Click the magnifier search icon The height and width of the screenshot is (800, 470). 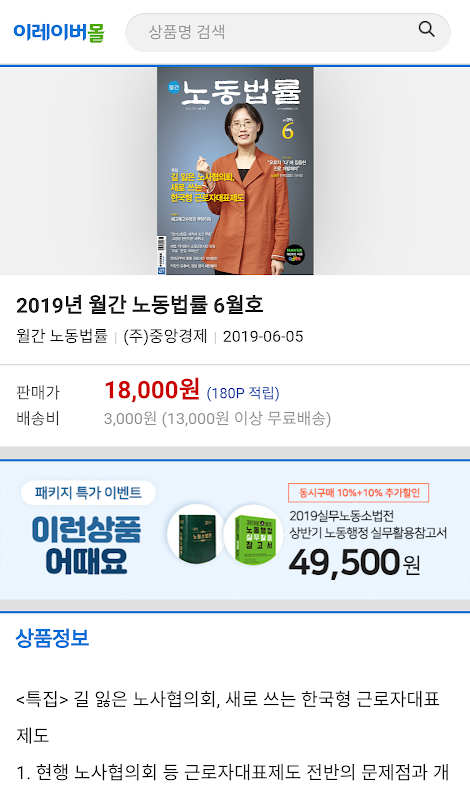[427, 30]
